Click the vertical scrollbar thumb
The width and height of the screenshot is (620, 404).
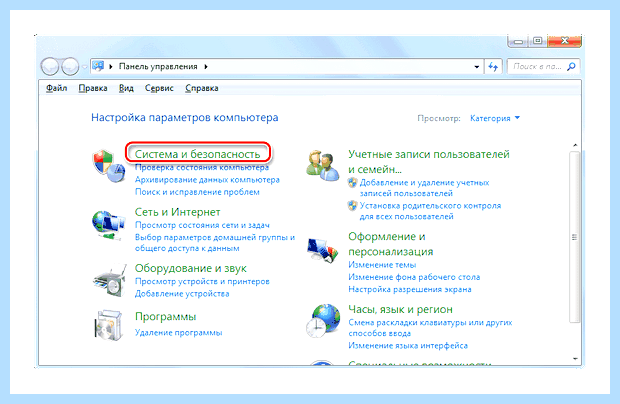pos(575,237)
